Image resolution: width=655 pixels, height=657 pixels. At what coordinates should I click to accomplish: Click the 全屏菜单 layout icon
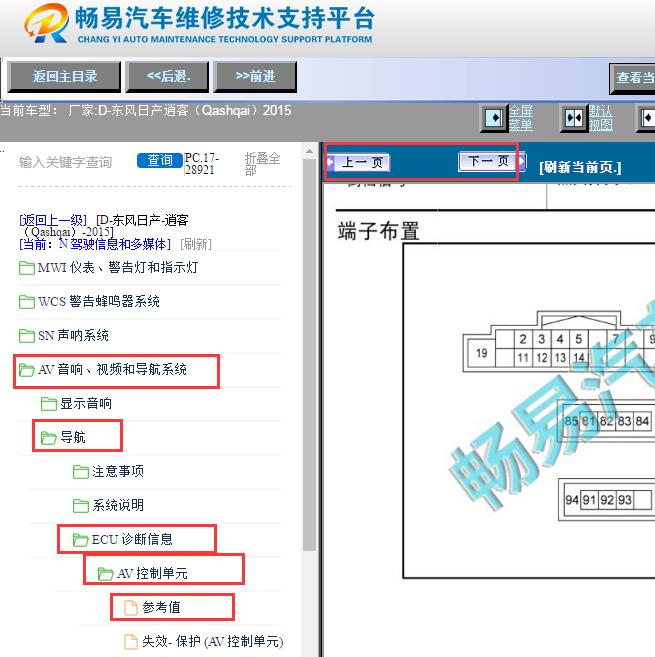click(494, 118)
